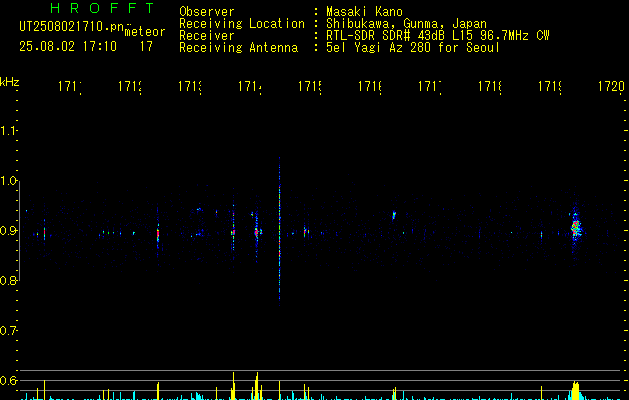629x400 pixels.
Task: Select observer name Masaki Kano
Action: [x=364, y=12]
